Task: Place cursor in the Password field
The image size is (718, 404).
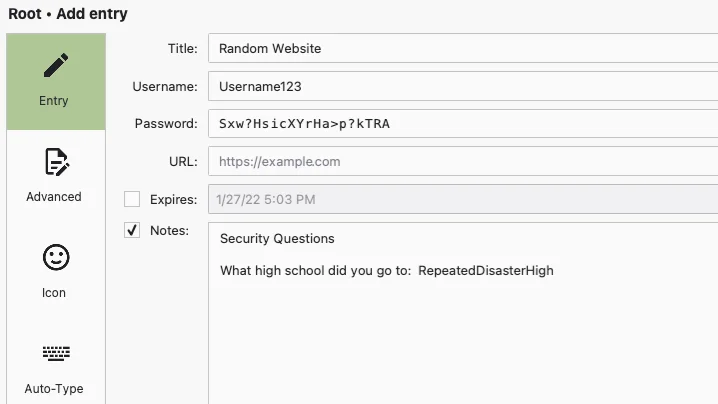Action: pyautogui.click(x=462, y=124)
